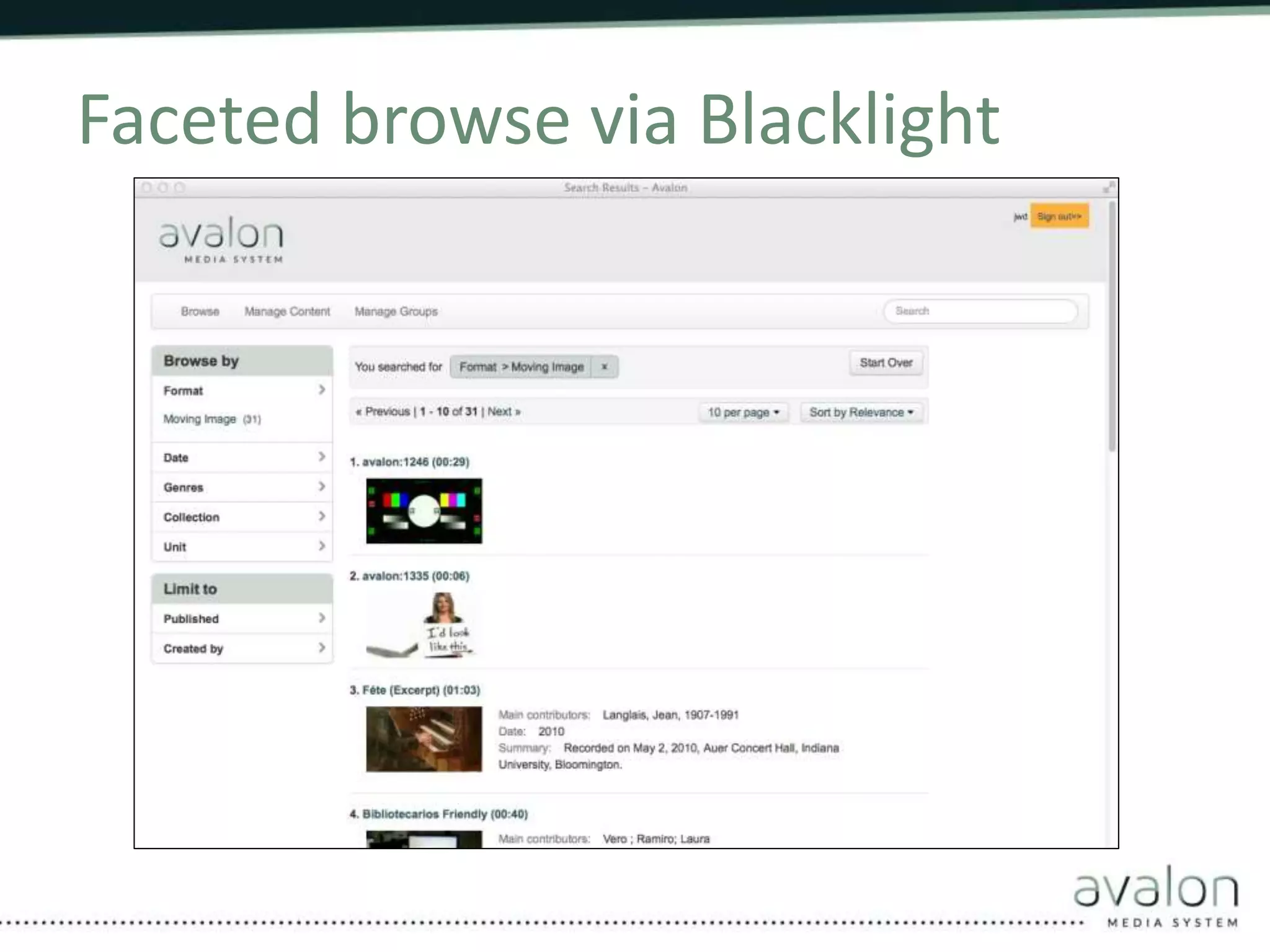Open the 10 per page dropdown
Image resolution: width=1270 pixels, height=952 pixels.
click(744, 412)
